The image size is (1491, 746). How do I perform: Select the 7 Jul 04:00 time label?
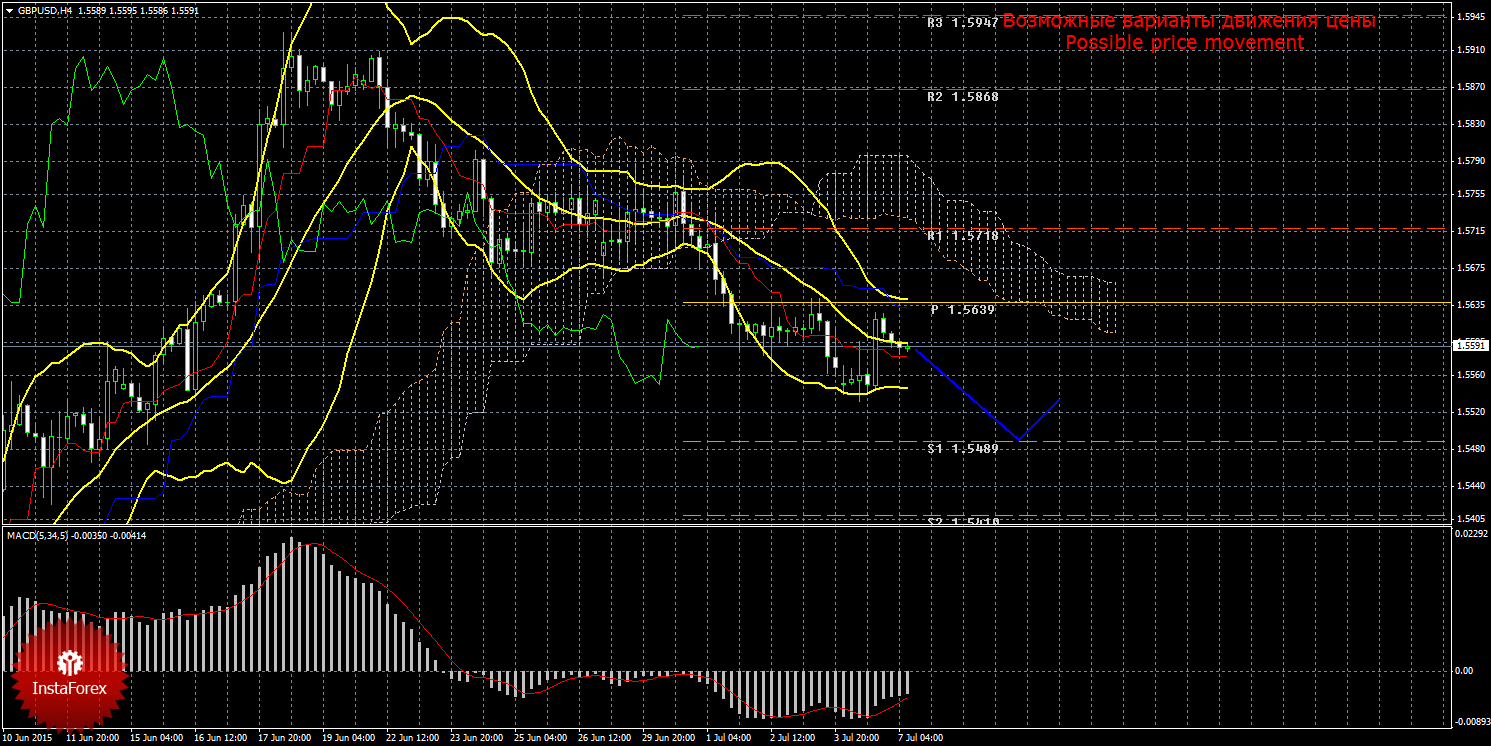[919, 738]
